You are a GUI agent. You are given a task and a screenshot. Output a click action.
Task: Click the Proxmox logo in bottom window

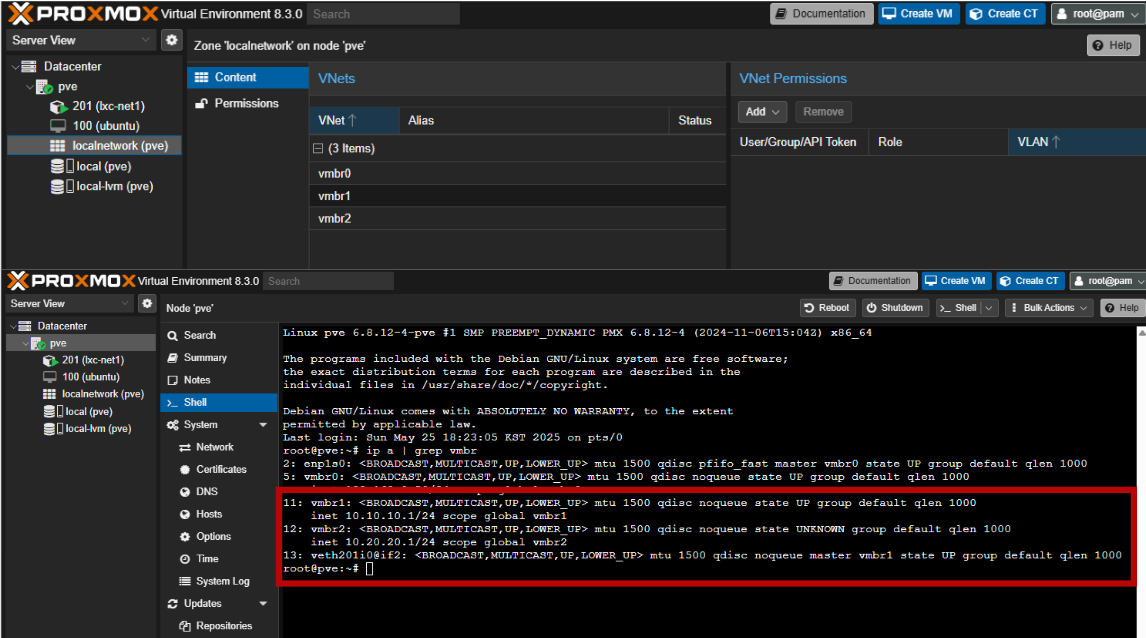pos(72,281)
